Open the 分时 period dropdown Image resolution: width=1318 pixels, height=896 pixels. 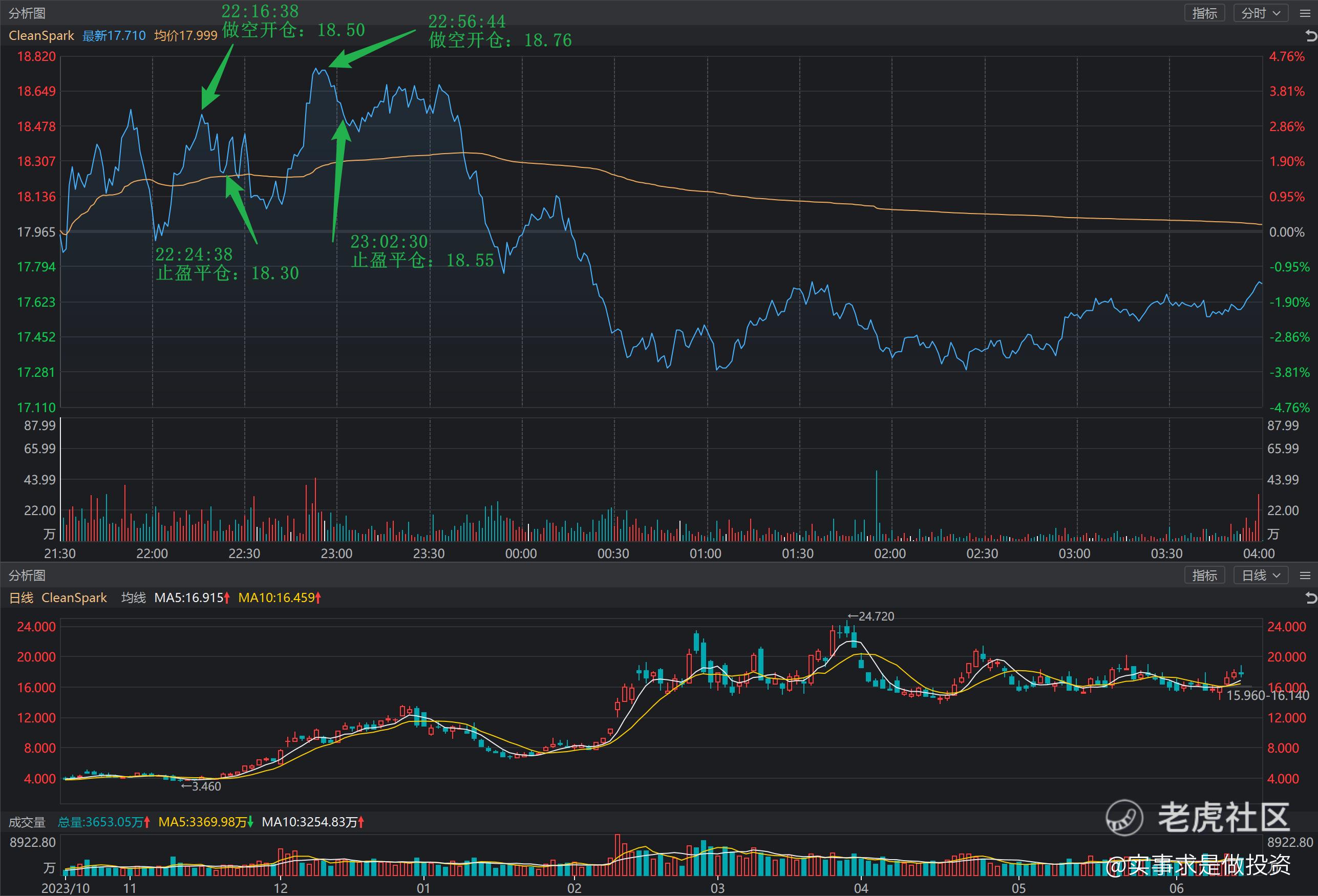[x=1261, y=13]
